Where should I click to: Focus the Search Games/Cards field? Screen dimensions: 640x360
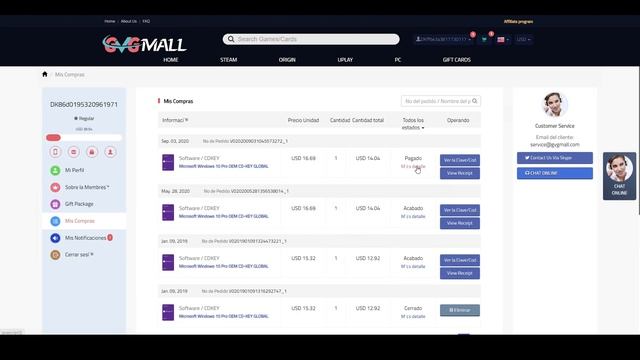point(311,39)
